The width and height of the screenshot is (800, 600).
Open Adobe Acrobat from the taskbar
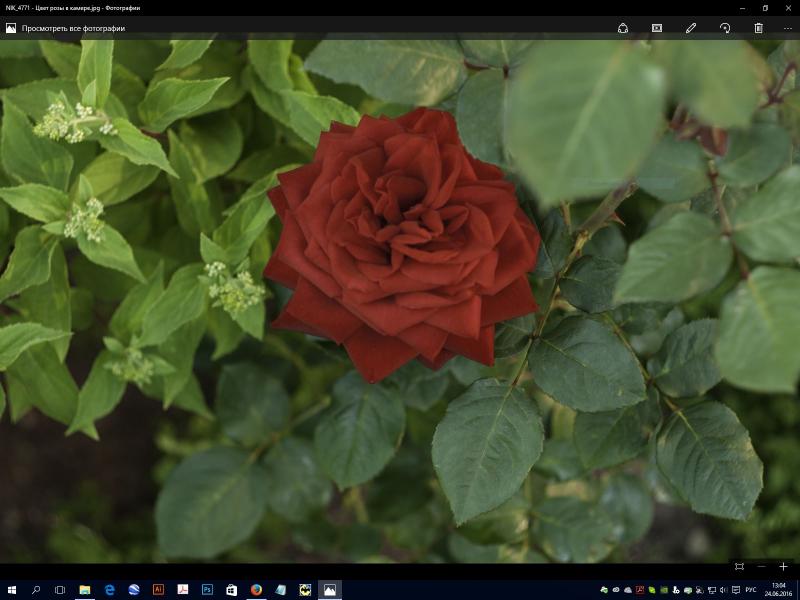(183, 590)
